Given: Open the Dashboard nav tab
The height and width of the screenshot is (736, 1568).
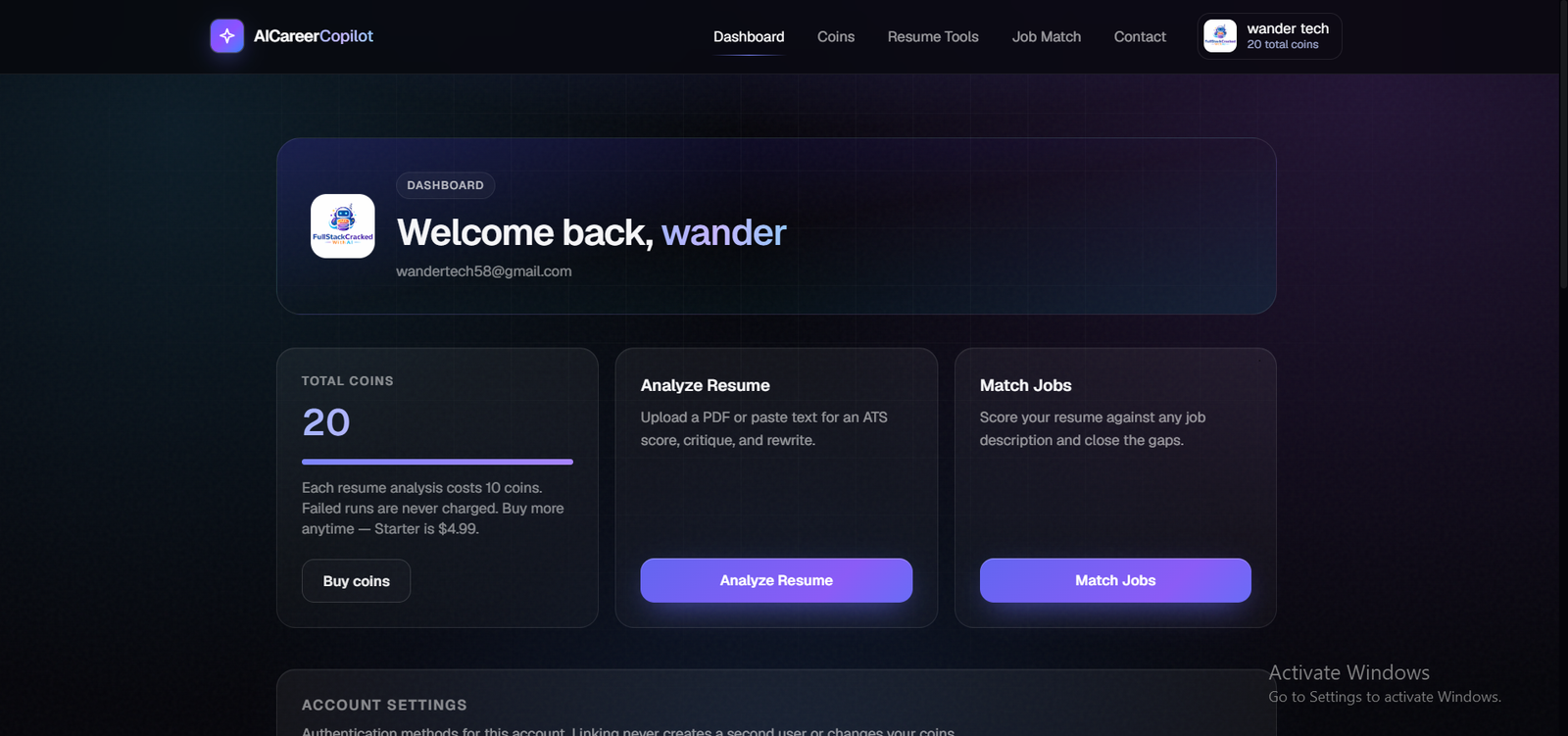Looking at the screenshot, I should pyautogui.click(x=749, y=37).
